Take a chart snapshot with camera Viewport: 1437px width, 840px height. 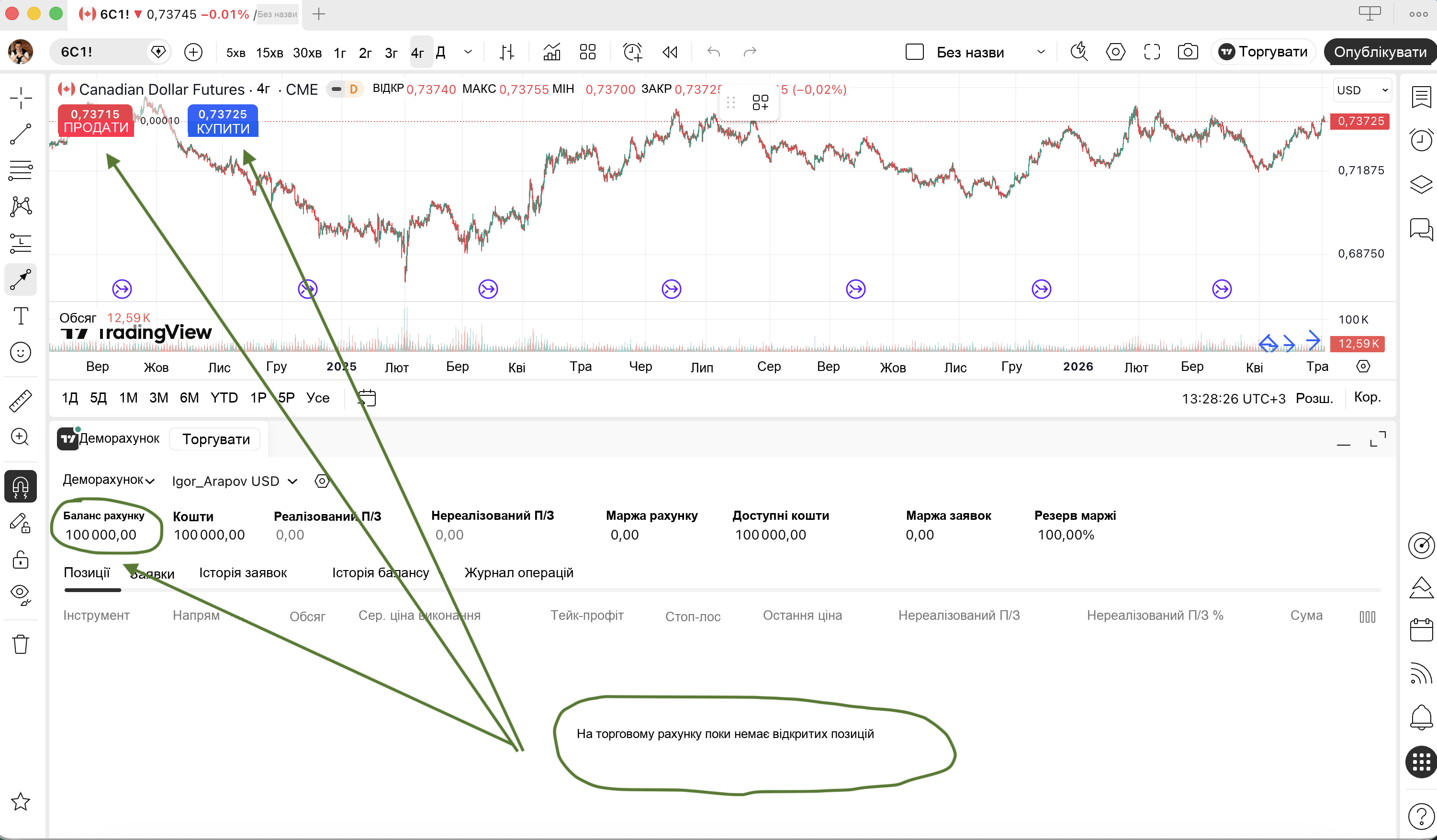[x=1188, y=52]
